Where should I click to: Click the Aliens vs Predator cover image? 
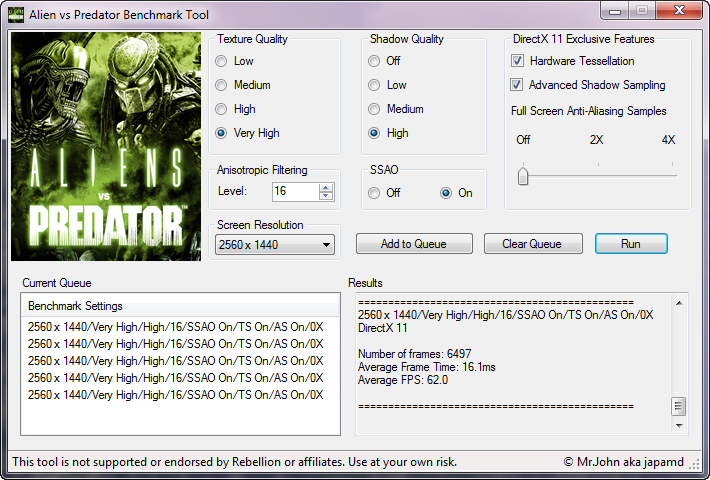click(105, 145)
